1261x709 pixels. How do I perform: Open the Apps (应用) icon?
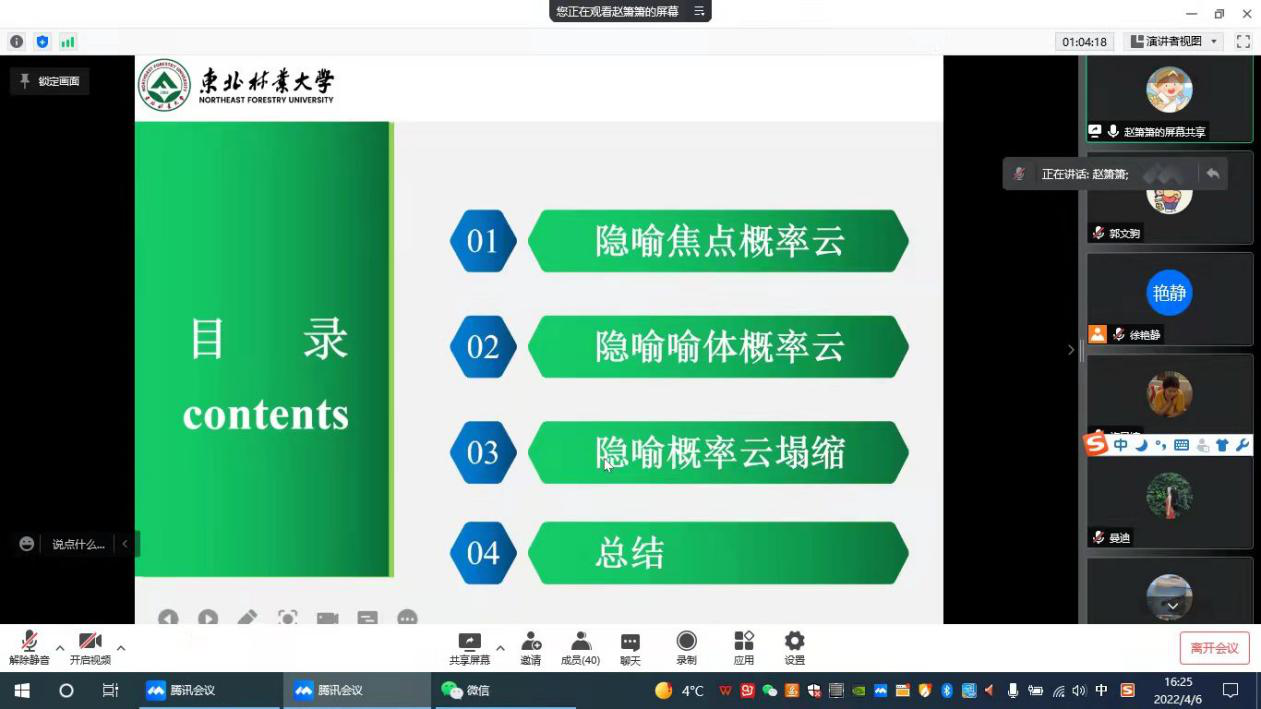[743, 648]
